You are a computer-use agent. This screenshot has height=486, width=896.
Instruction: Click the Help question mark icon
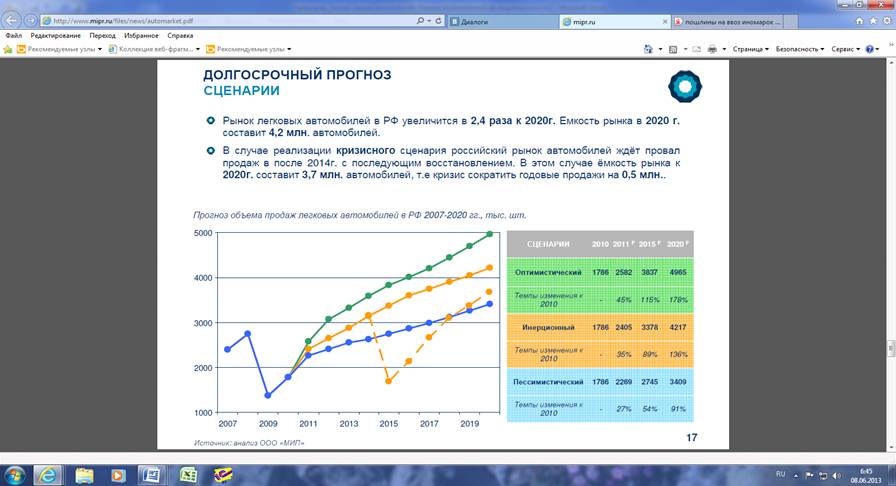[x=869, y=49]
